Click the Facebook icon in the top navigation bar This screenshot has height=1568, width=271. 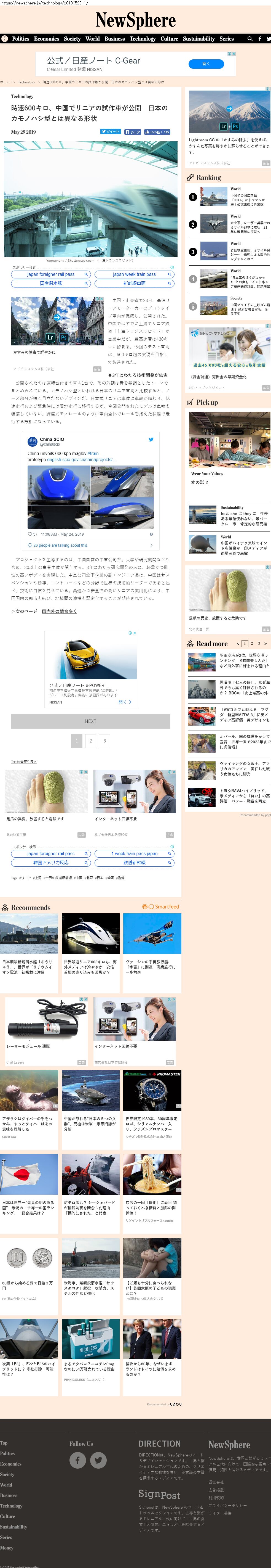coord(259,38)
